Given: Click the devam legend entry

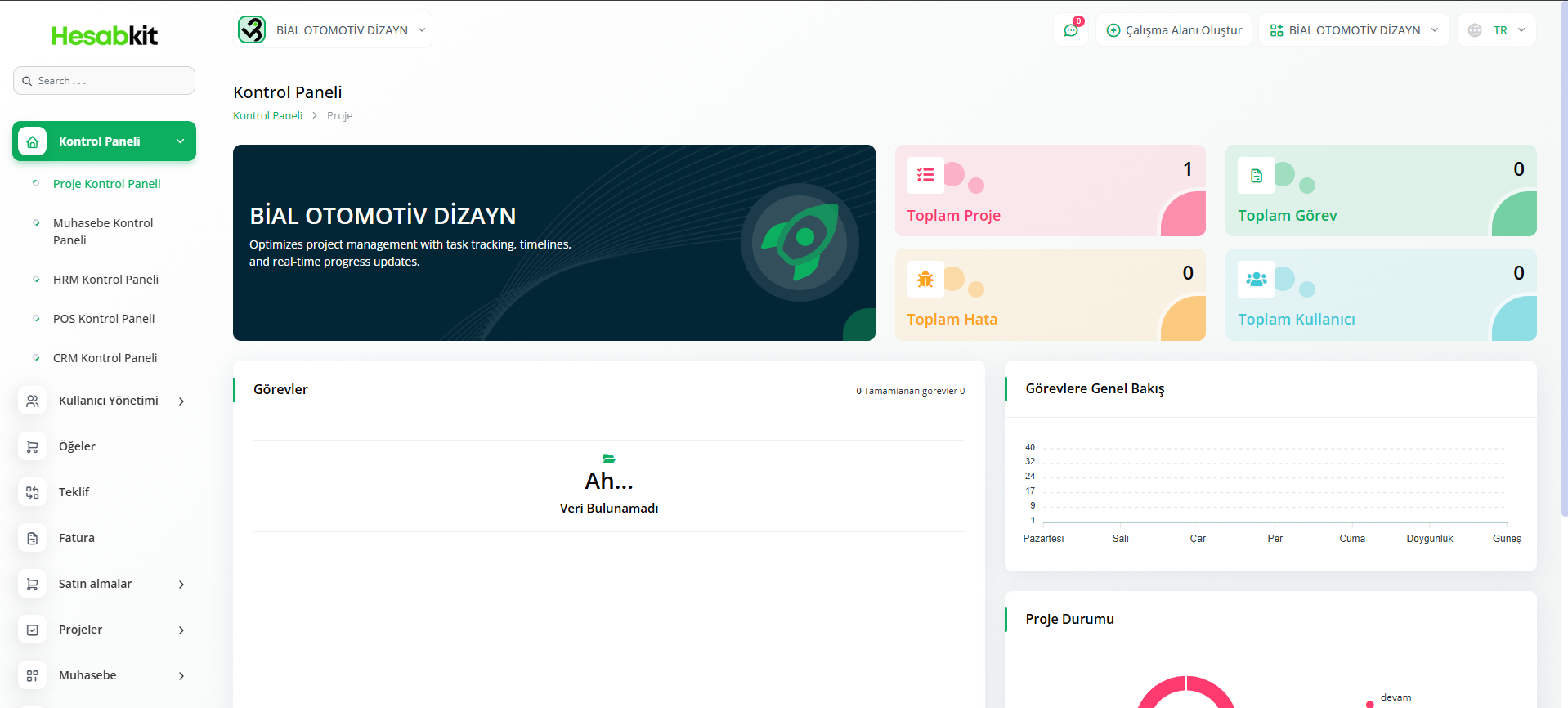Looking at the screenshot, I should click(x=1396, y=697).
